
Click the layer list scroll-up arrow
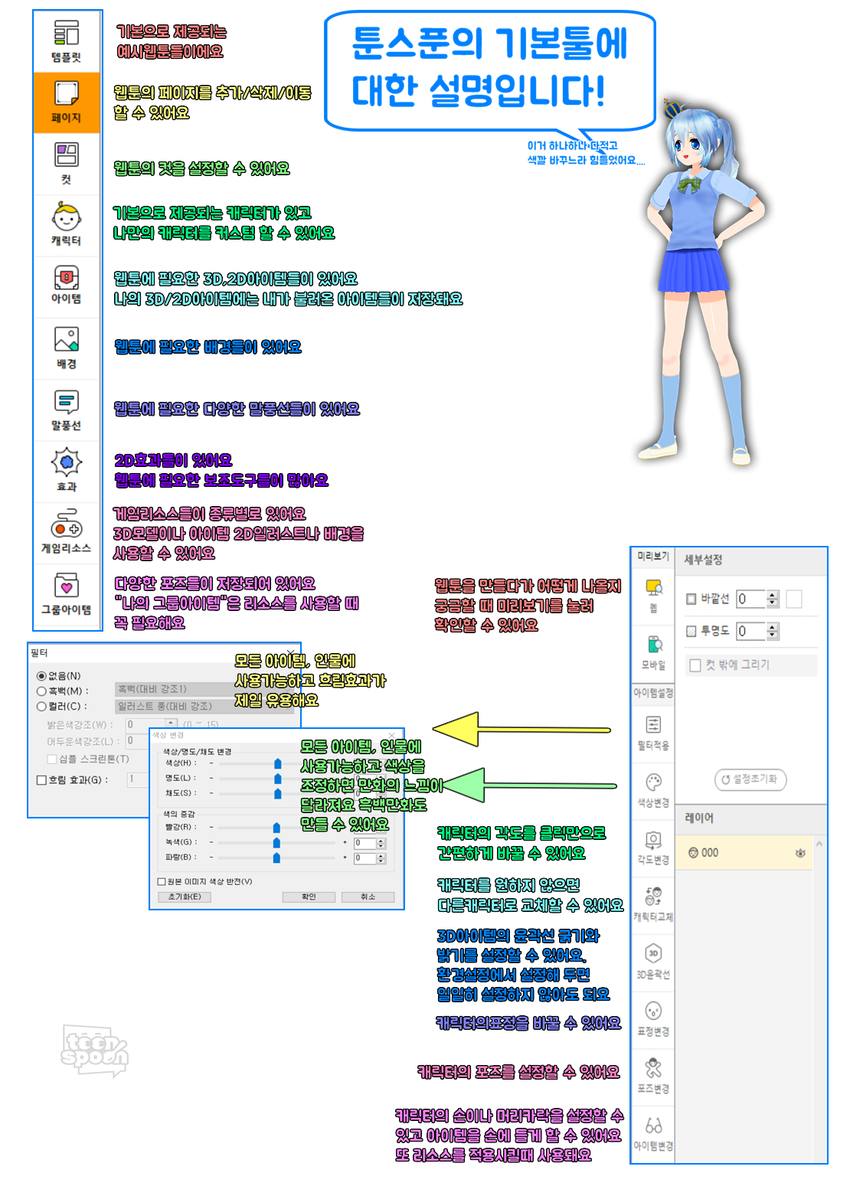[x=819, y=843]
